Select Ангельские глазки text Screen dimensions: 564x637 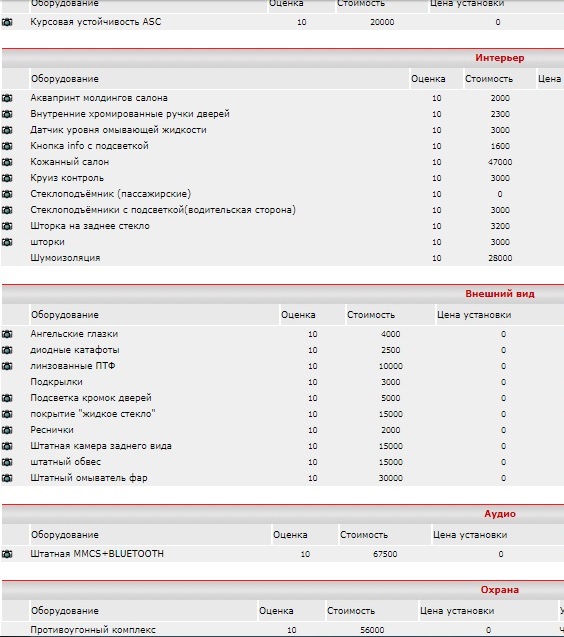pos(74,334)
